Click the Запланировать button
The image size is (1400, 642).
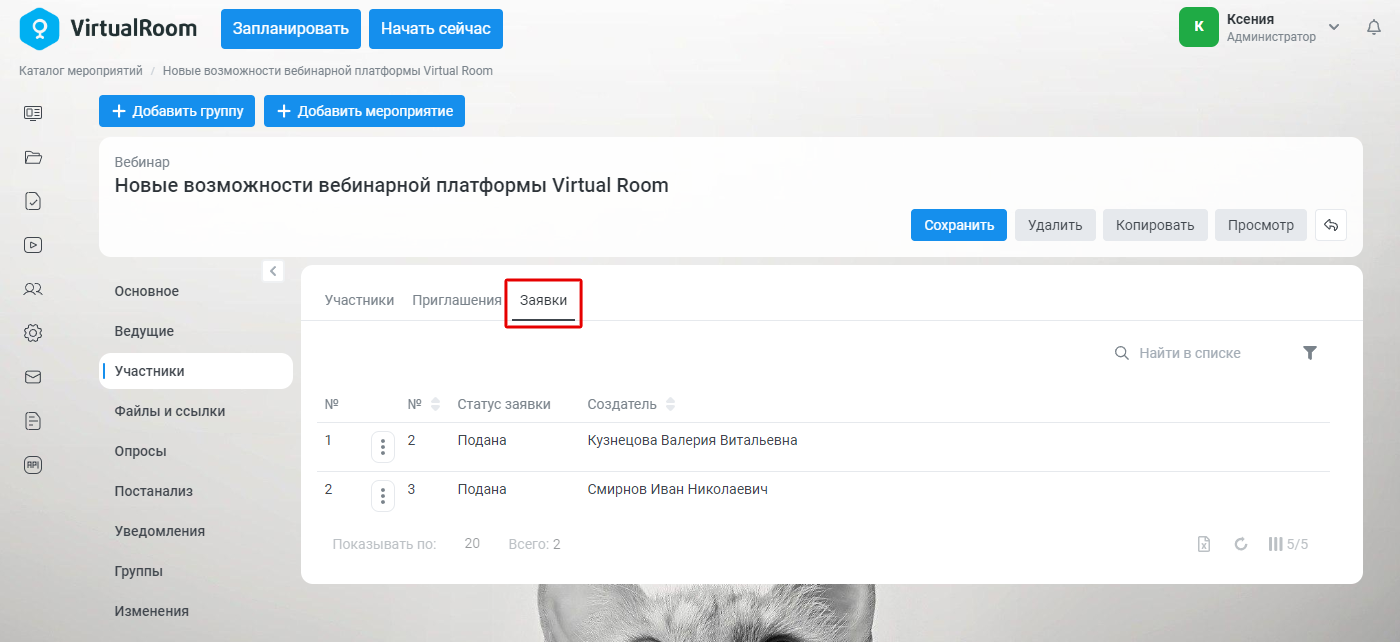(x=291, y=29)
